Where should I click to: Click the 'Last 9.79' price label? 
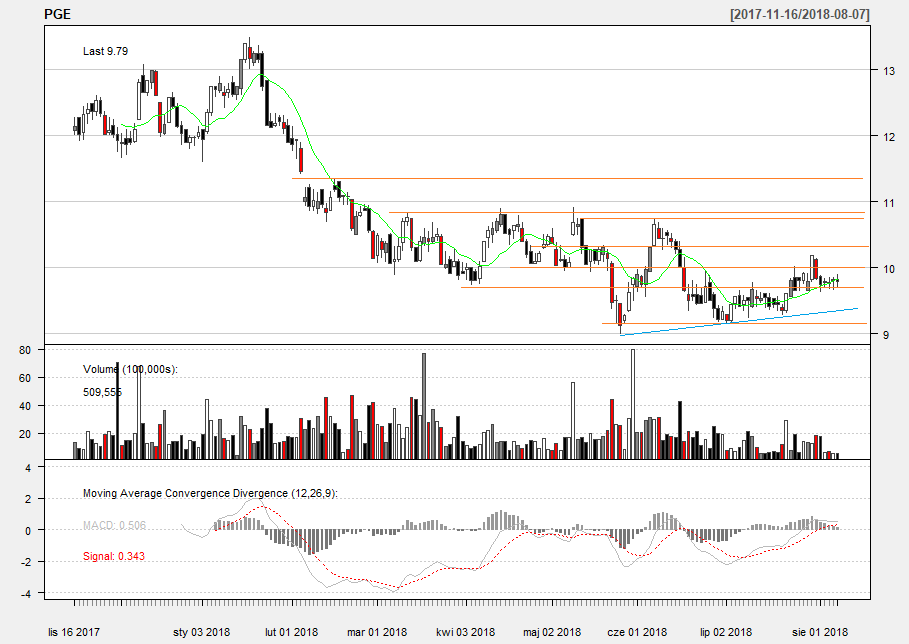[106, 51]
